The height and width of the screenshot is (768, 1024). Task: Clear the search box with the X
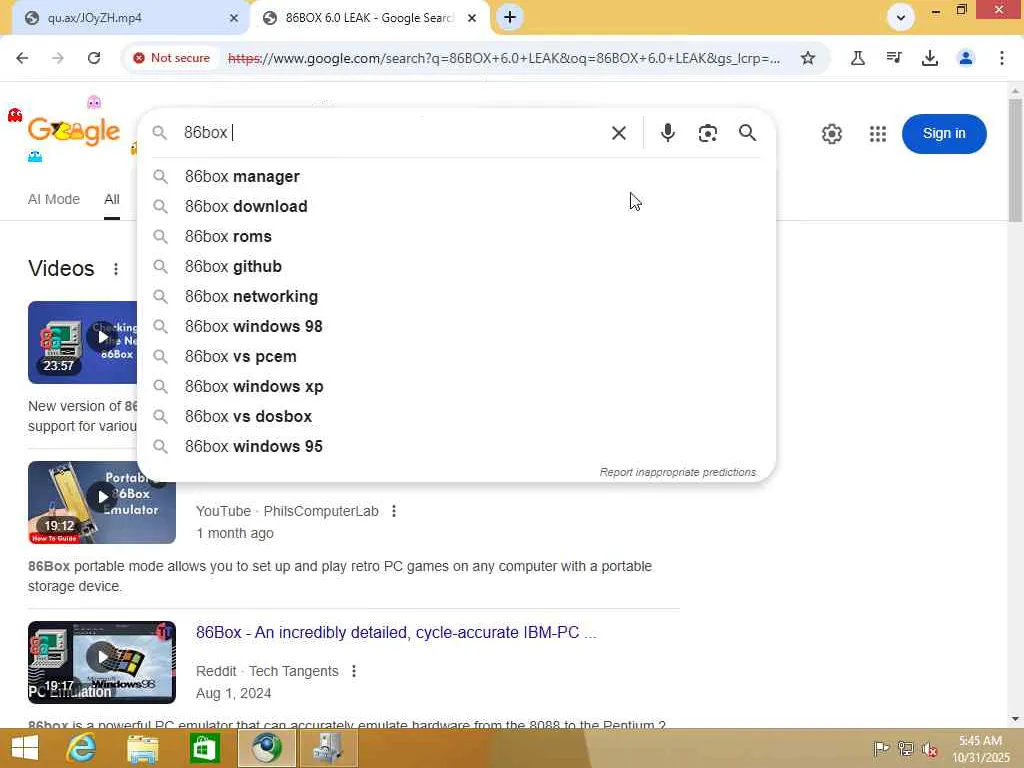(618, 133)
